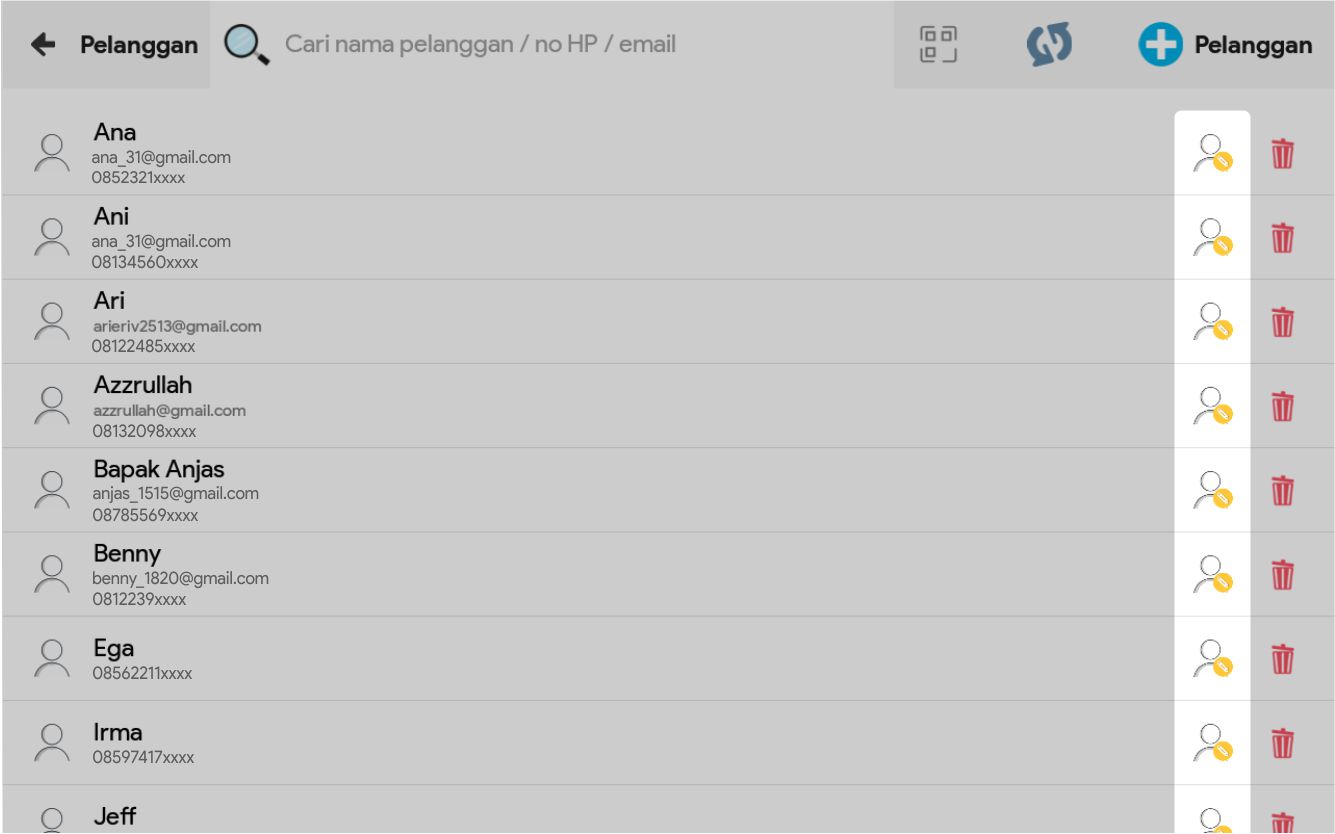
Task: Click the magnifier search icon
Action: pyautogui.click(x=246, y=45)
